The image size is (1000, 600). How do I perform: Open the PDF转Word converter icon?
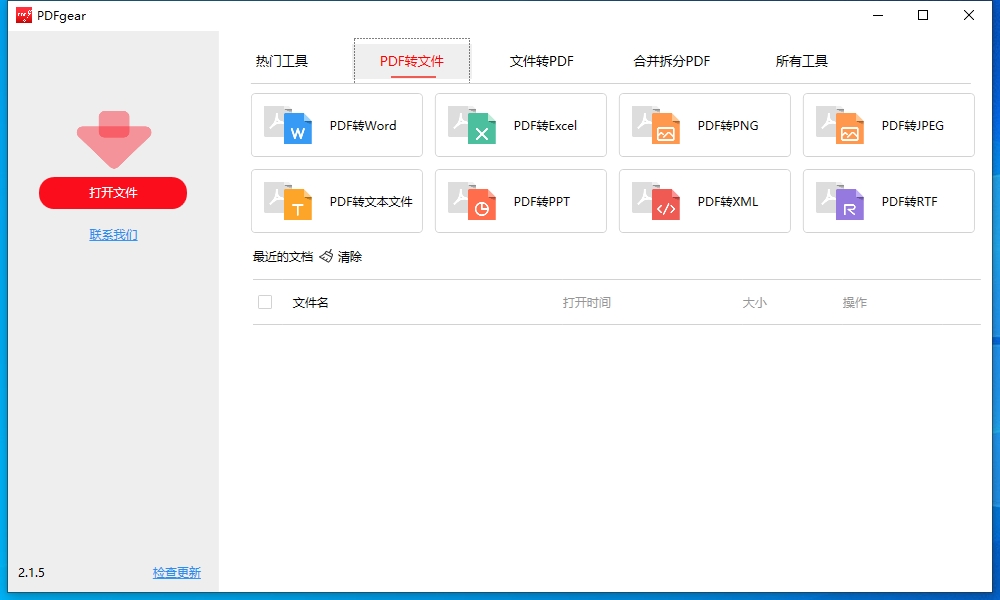coord(288,125)
